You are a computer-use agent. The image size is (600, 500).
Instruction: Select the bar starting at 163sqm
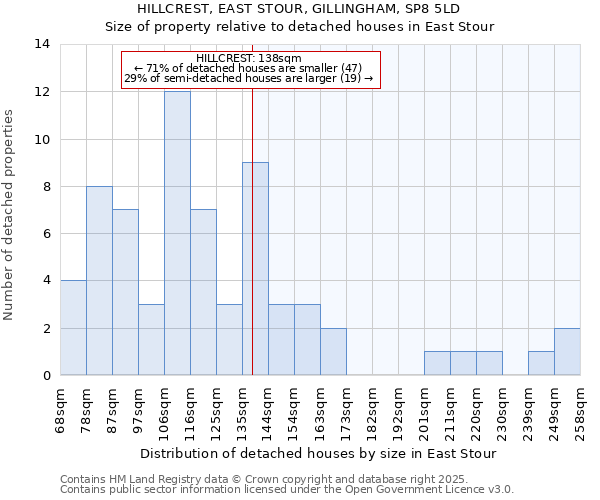334,352
